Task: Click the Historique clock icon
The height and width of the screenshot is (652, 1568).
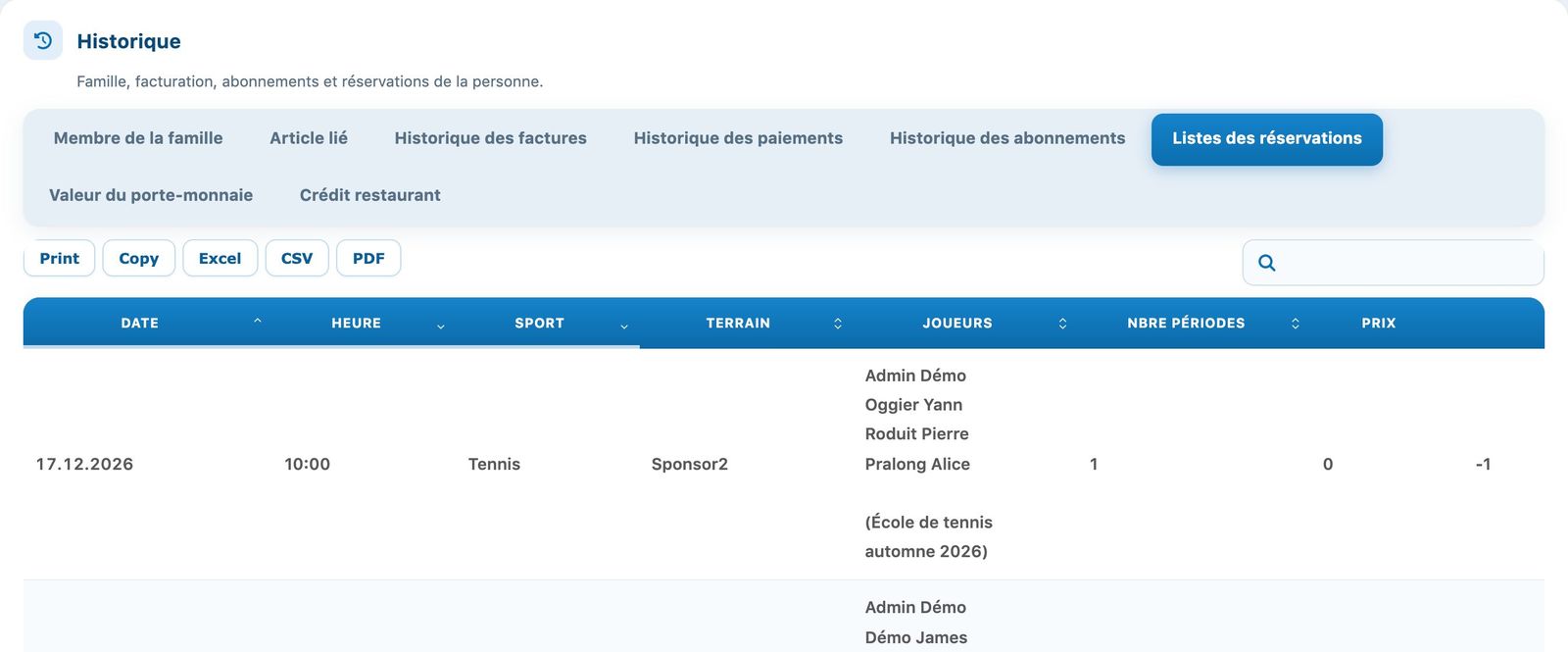Action: [x=43, y=41]
